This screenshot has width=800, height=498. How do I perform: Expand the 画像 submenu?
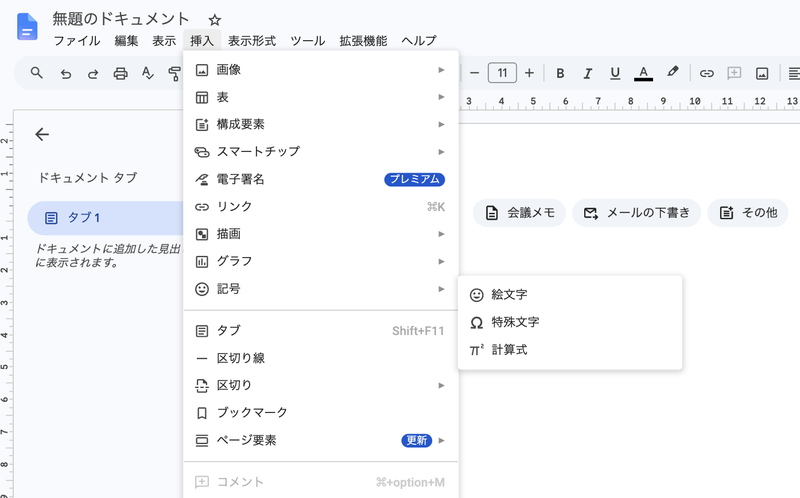321,69
